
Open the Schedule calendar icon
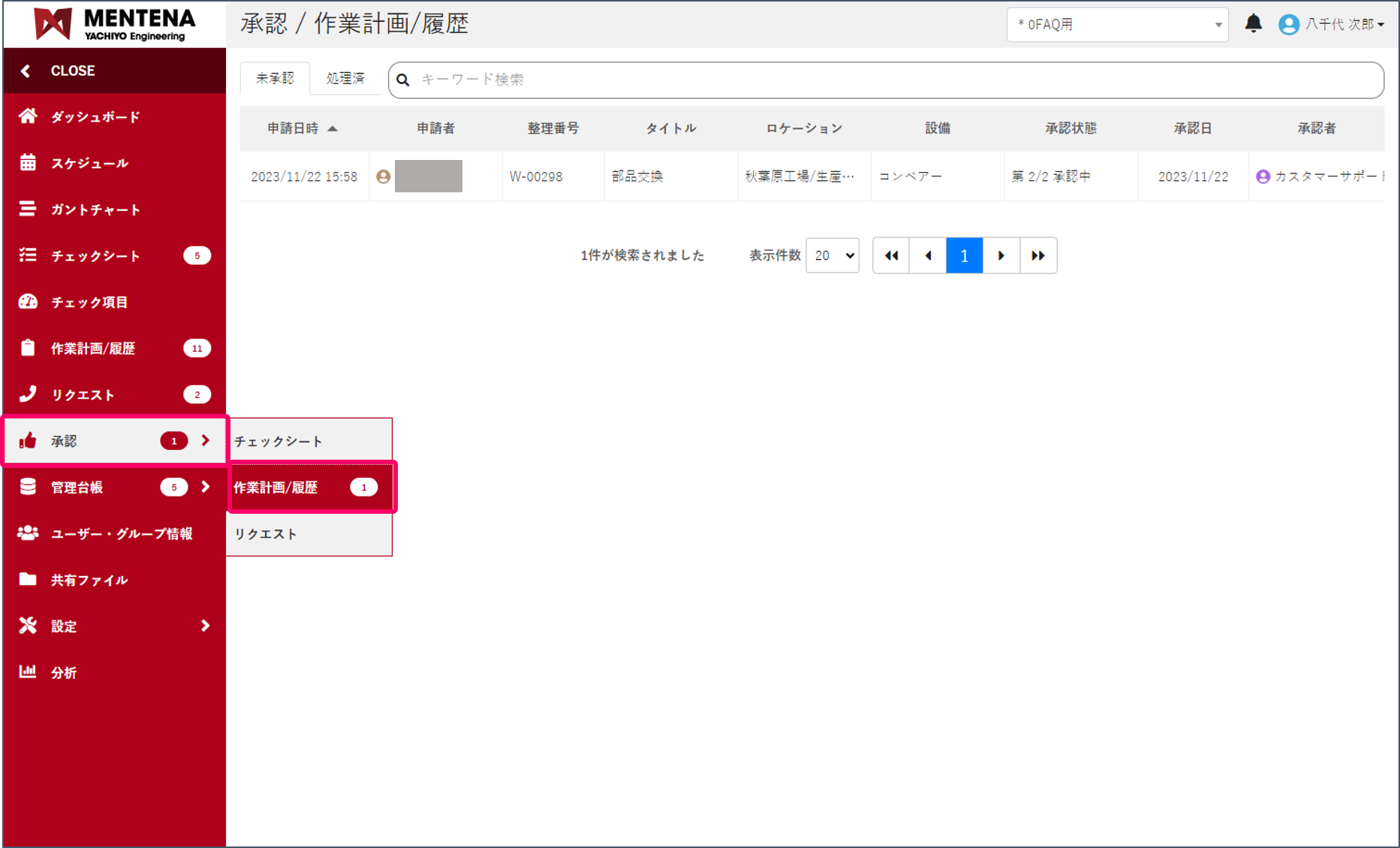pyautogui.click(x=28, y=163)
